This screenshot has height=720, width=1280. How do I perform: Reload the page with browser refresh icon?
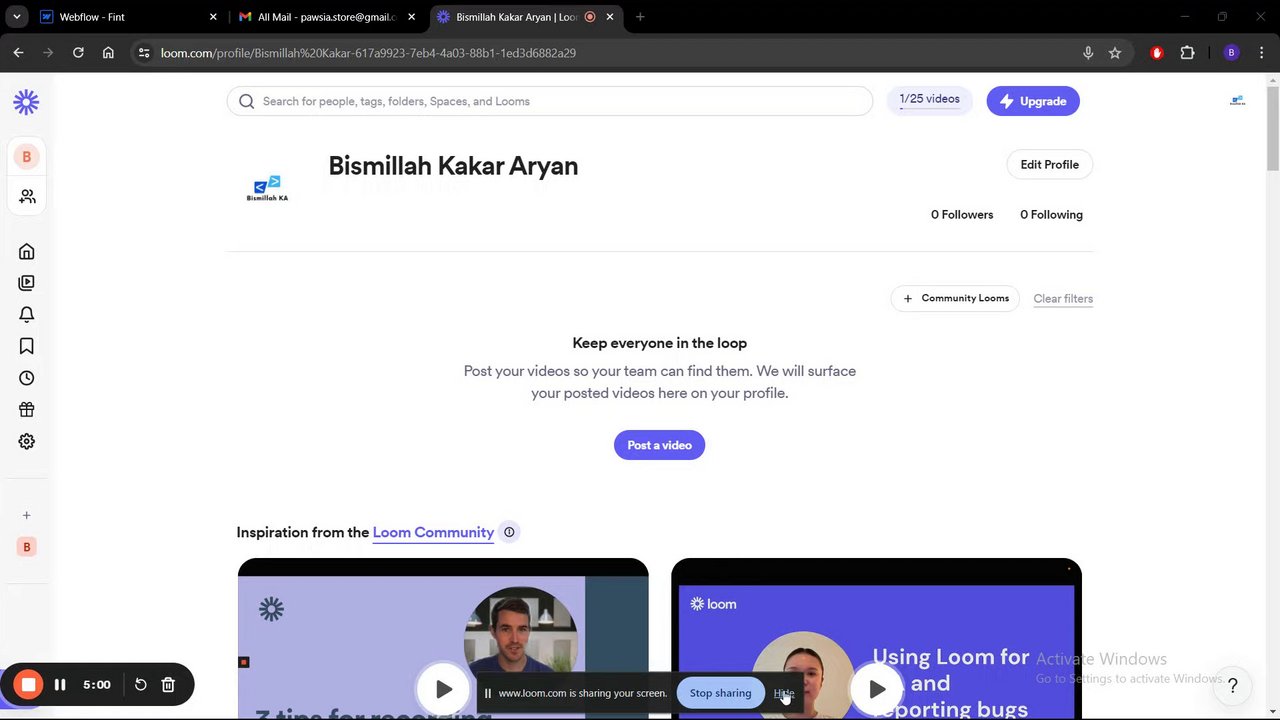point(78,53)
